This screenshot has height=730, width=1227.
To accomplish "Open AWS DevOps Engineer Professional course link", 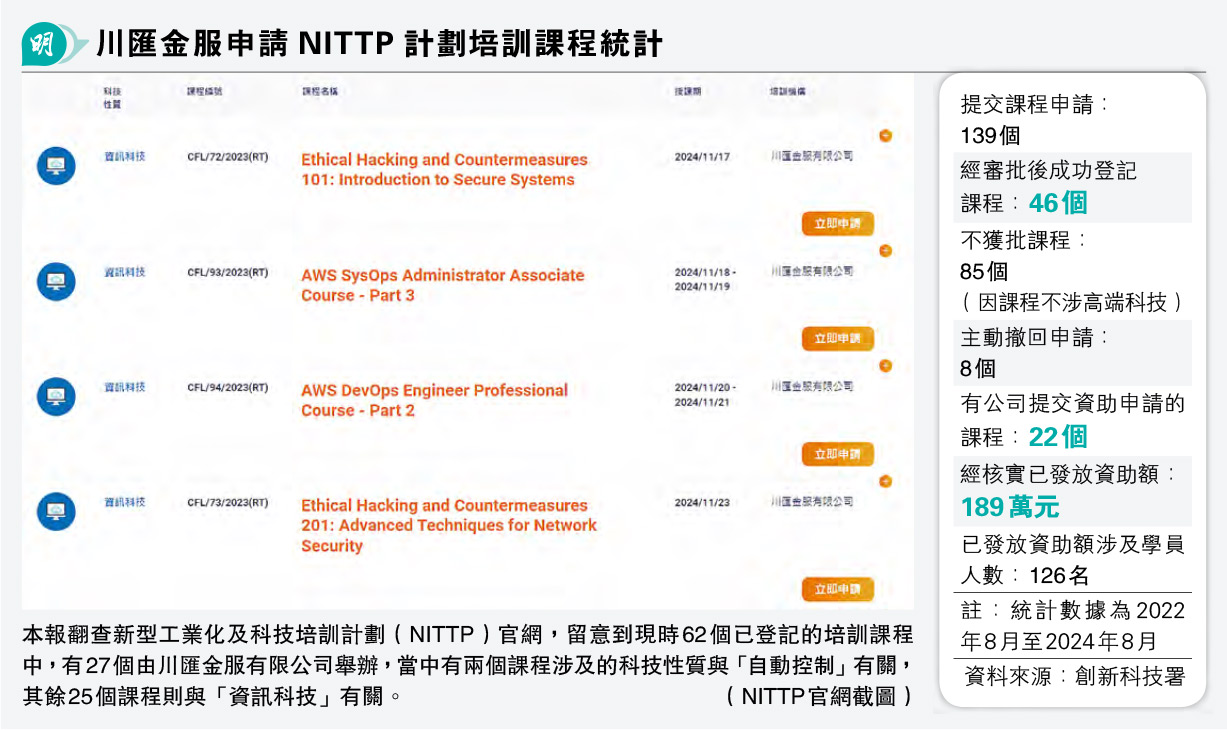I will pos(434,400).
